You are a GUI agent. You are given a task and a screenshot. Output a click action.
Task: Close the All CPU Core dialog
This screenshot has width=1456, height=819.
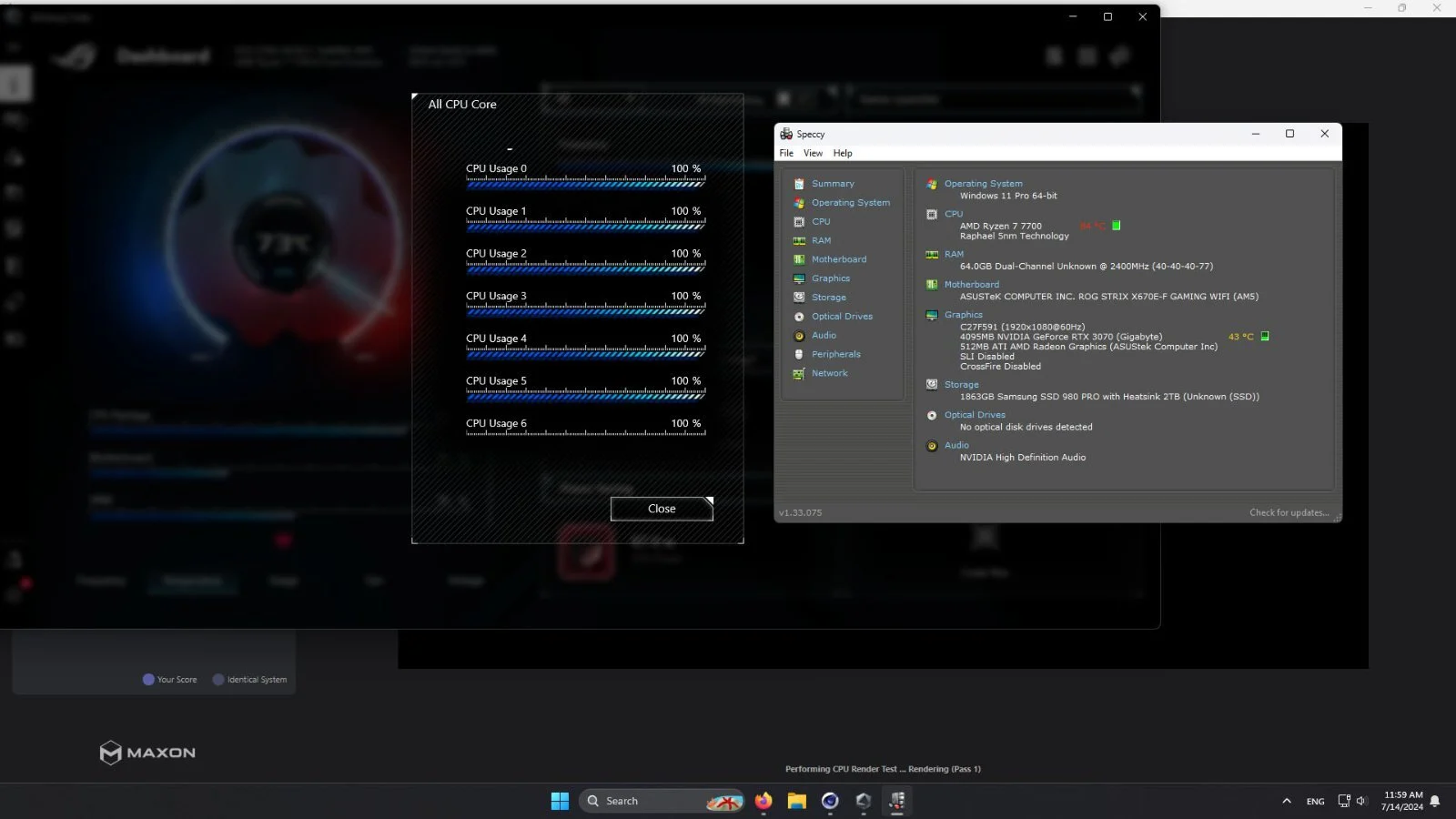pos(662,509)
